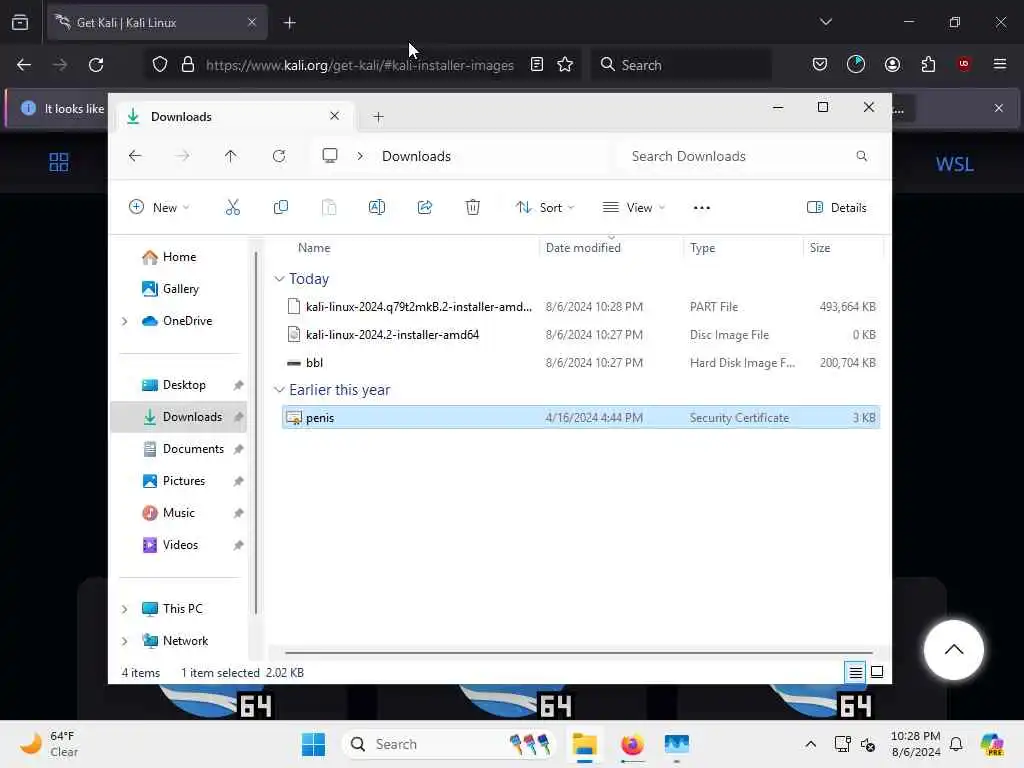Open the Sort dropdown menu

545,208
